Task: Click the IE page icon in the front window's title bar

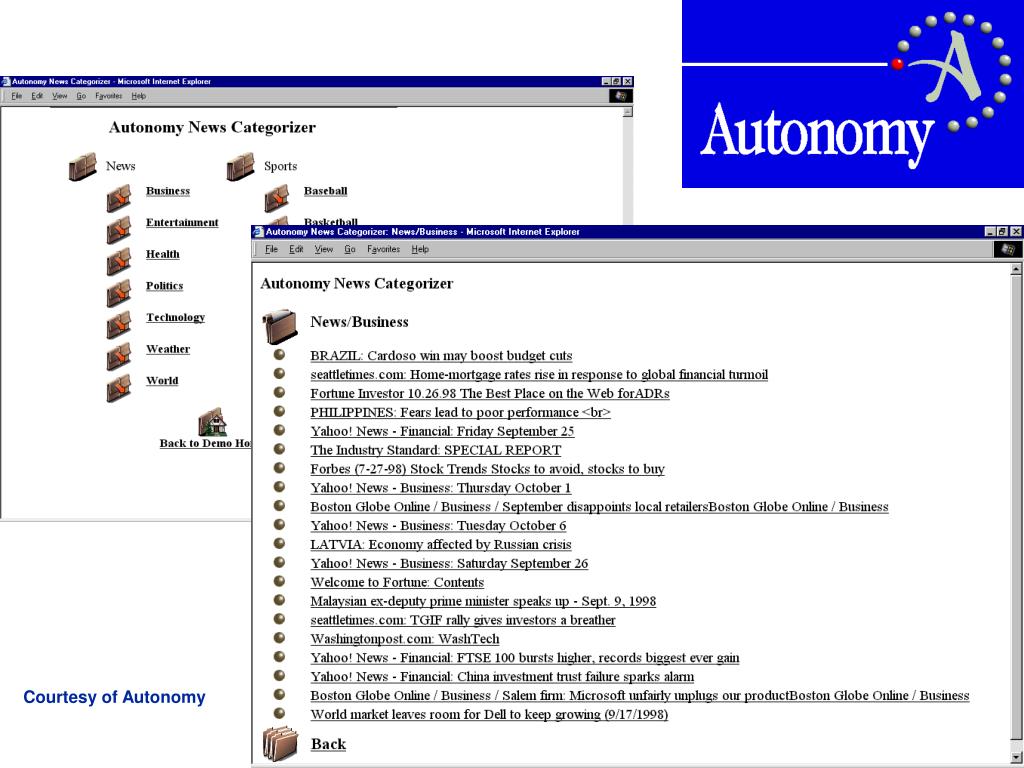Action: 258,232
